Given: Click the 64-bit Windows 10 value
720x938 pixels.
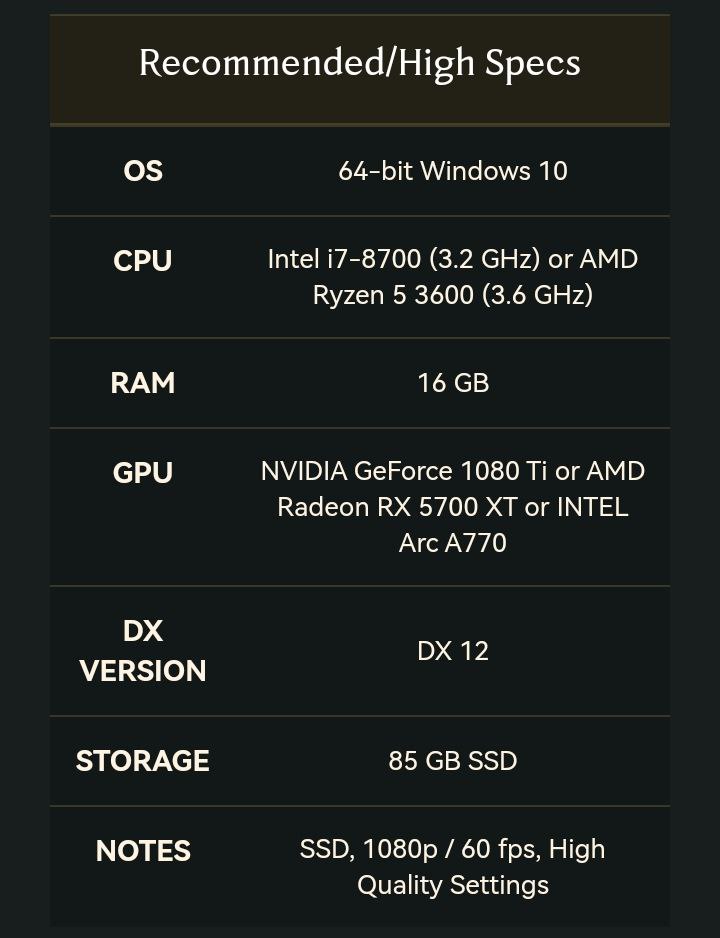Looking at the screenshot, I should click(x=453, y=171).
